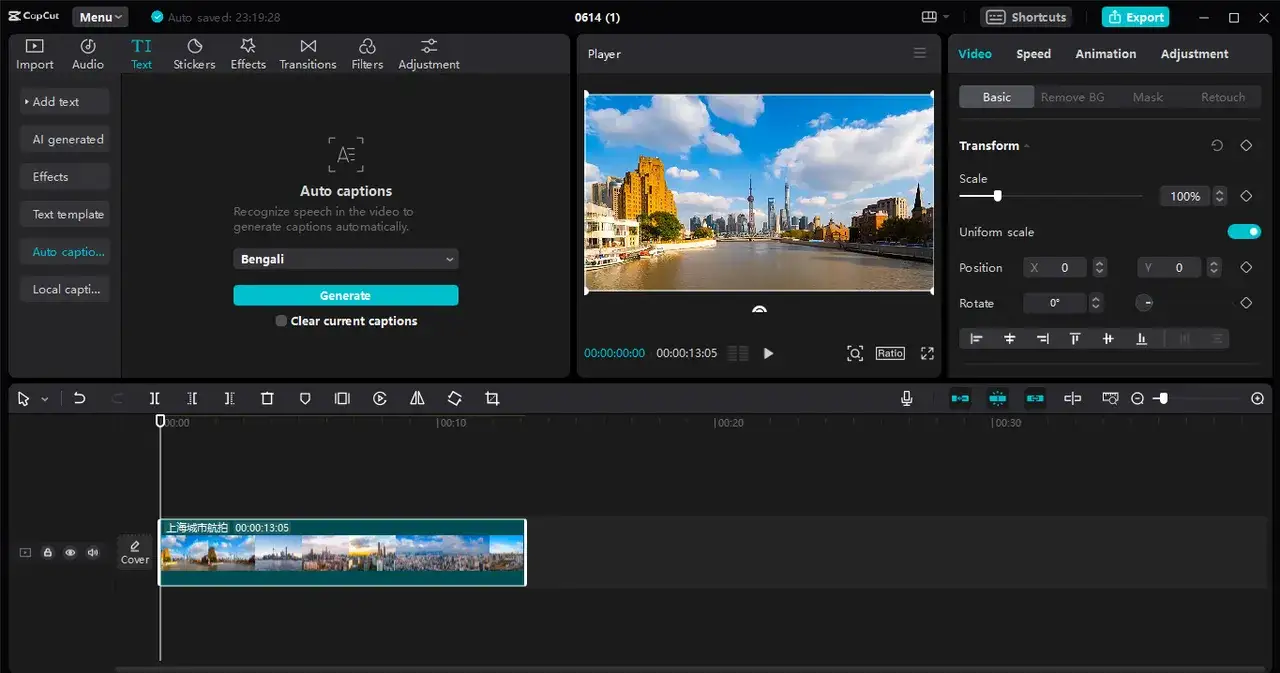
Task: Click the Scale slider handle
Action: click(x=997, y=196)
